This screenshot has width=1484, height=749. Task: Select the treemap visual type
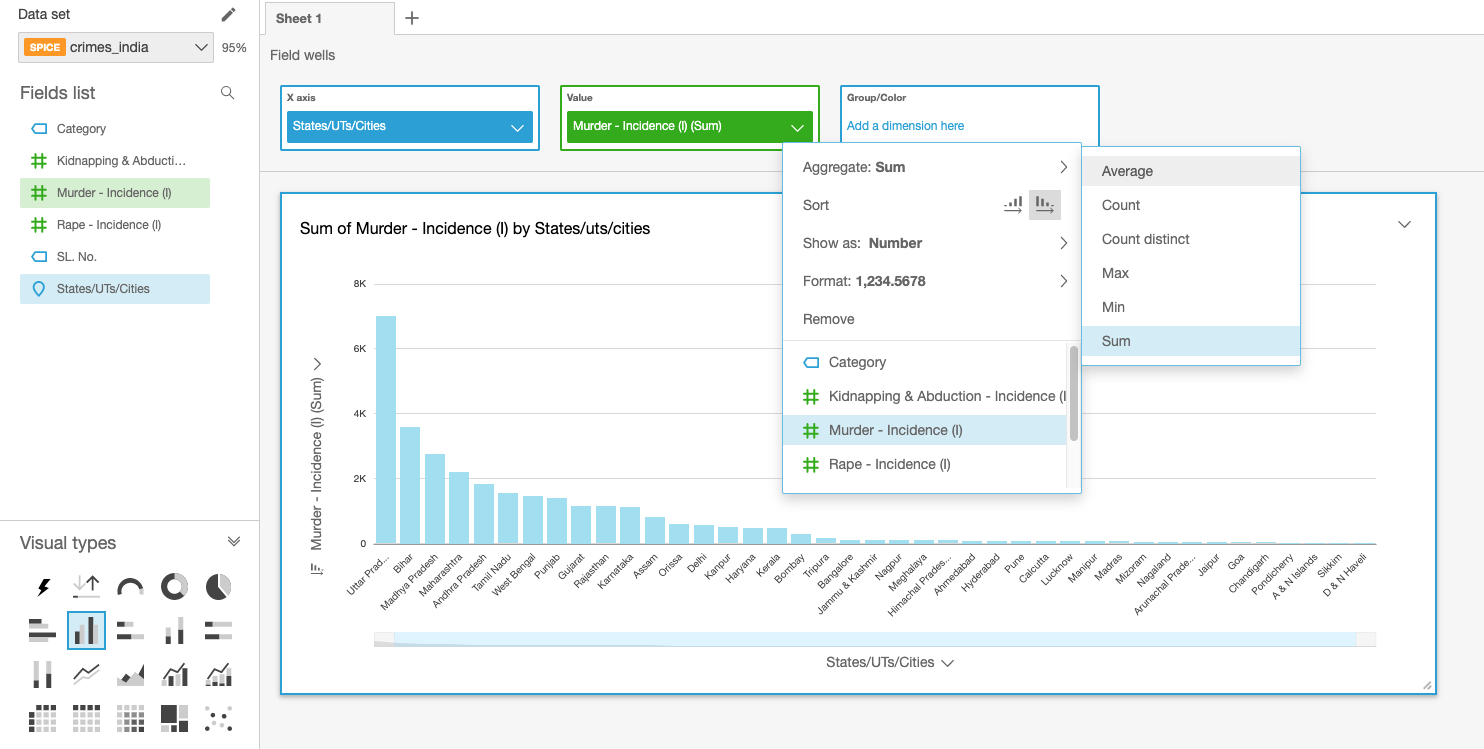pyautogui.click(x=174, y=718)
